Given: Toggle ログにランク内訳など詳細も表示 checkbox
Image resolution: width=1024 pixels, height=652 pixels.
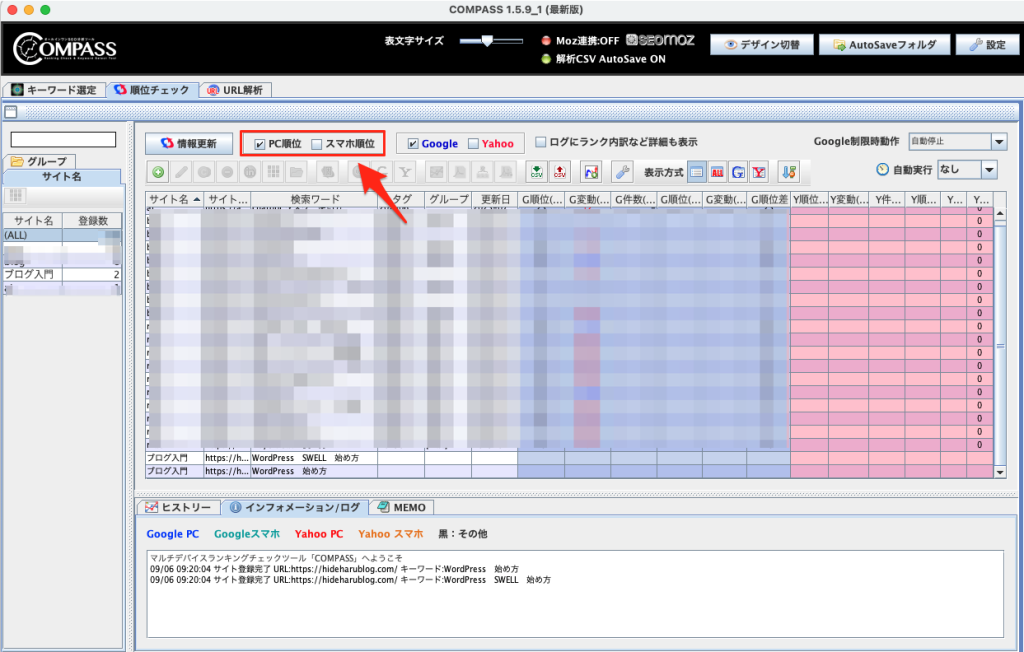Looking at the screenshot, I should [541, 142].
